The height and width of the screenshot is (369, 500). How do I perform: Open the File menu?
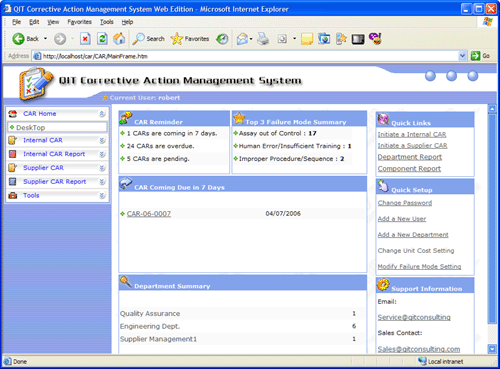point(17,22)
